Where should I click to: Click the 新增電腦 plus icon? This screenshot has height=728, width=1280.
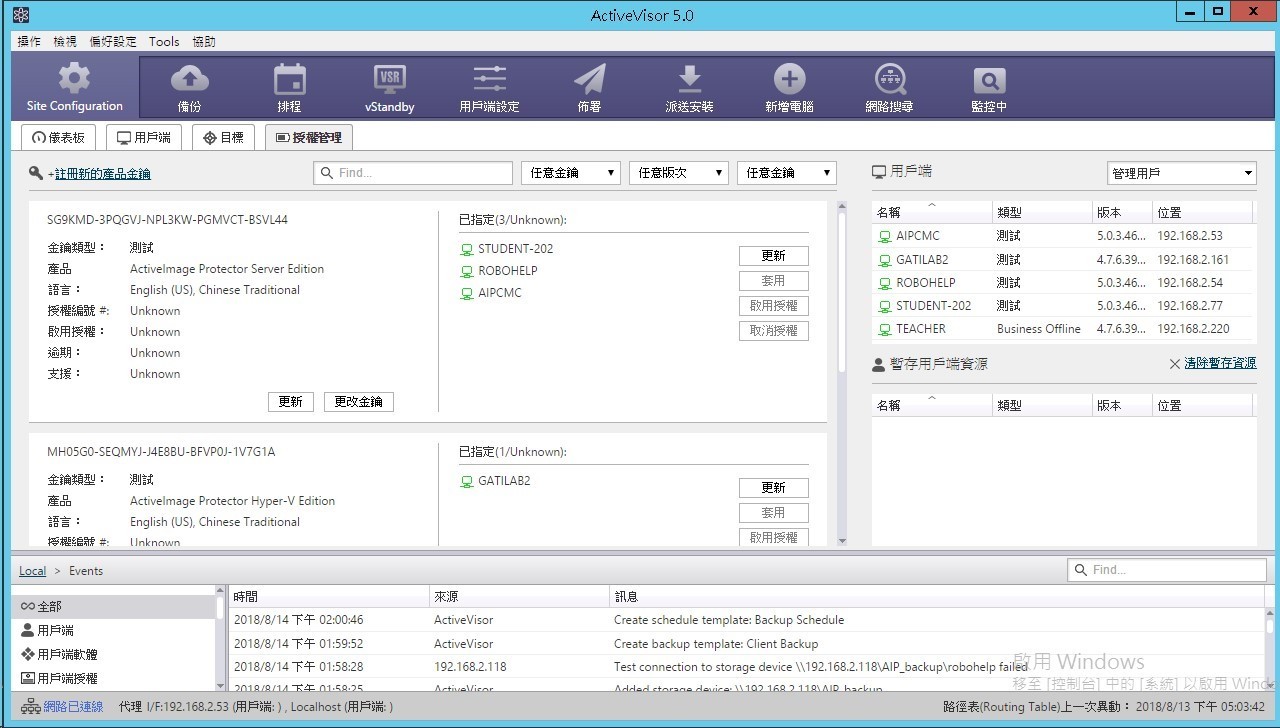pyautogui.click(x=789, y=80)
